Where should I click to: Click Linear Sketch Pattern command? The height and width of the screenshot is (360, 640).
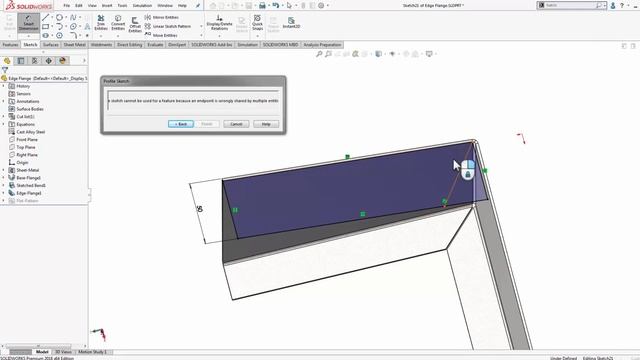coord(168,26)
